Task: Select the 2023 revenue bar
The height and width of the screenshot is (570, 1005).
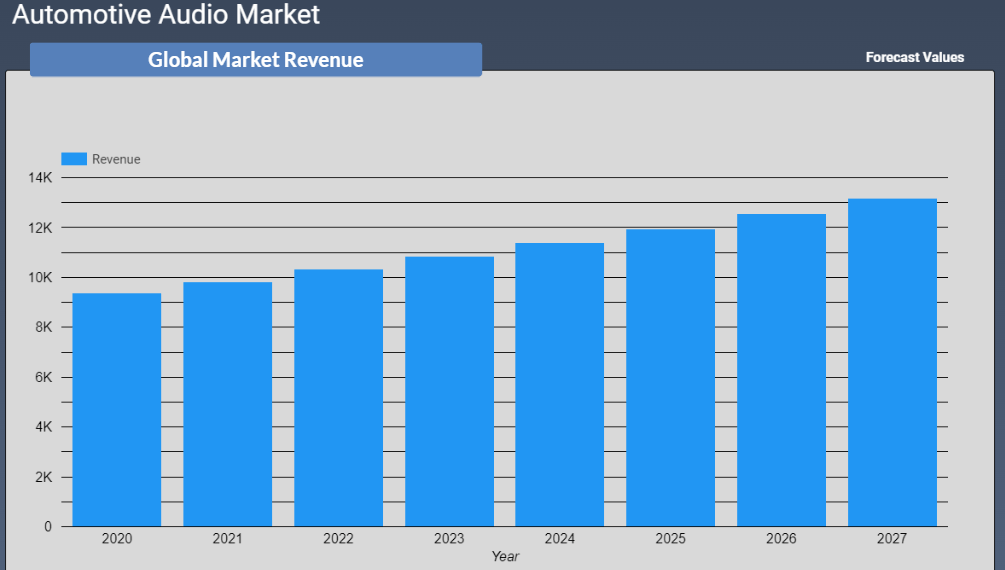Action: click(449, 392)
